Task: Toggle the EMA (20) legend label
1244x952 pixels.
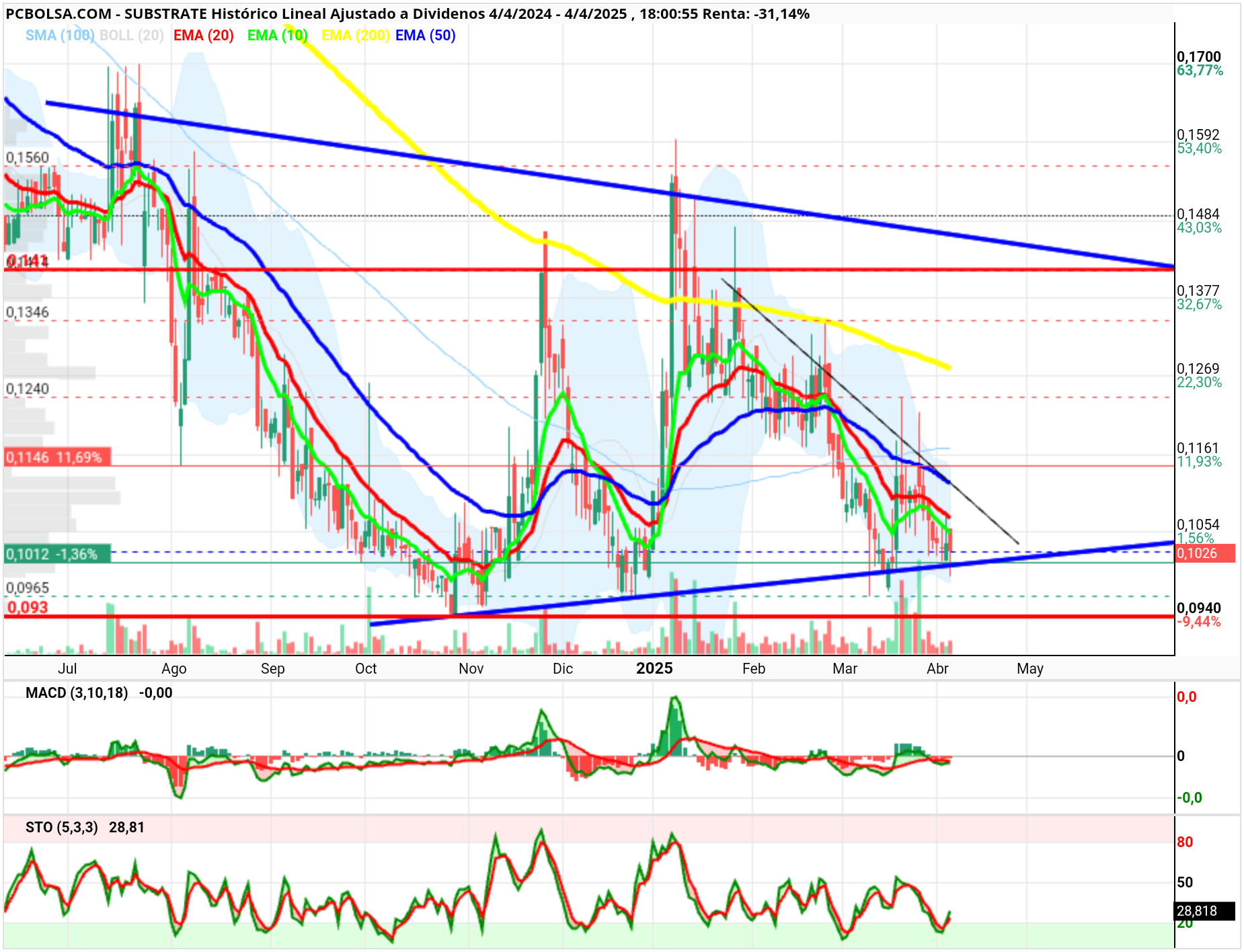Action: [204, 36]
